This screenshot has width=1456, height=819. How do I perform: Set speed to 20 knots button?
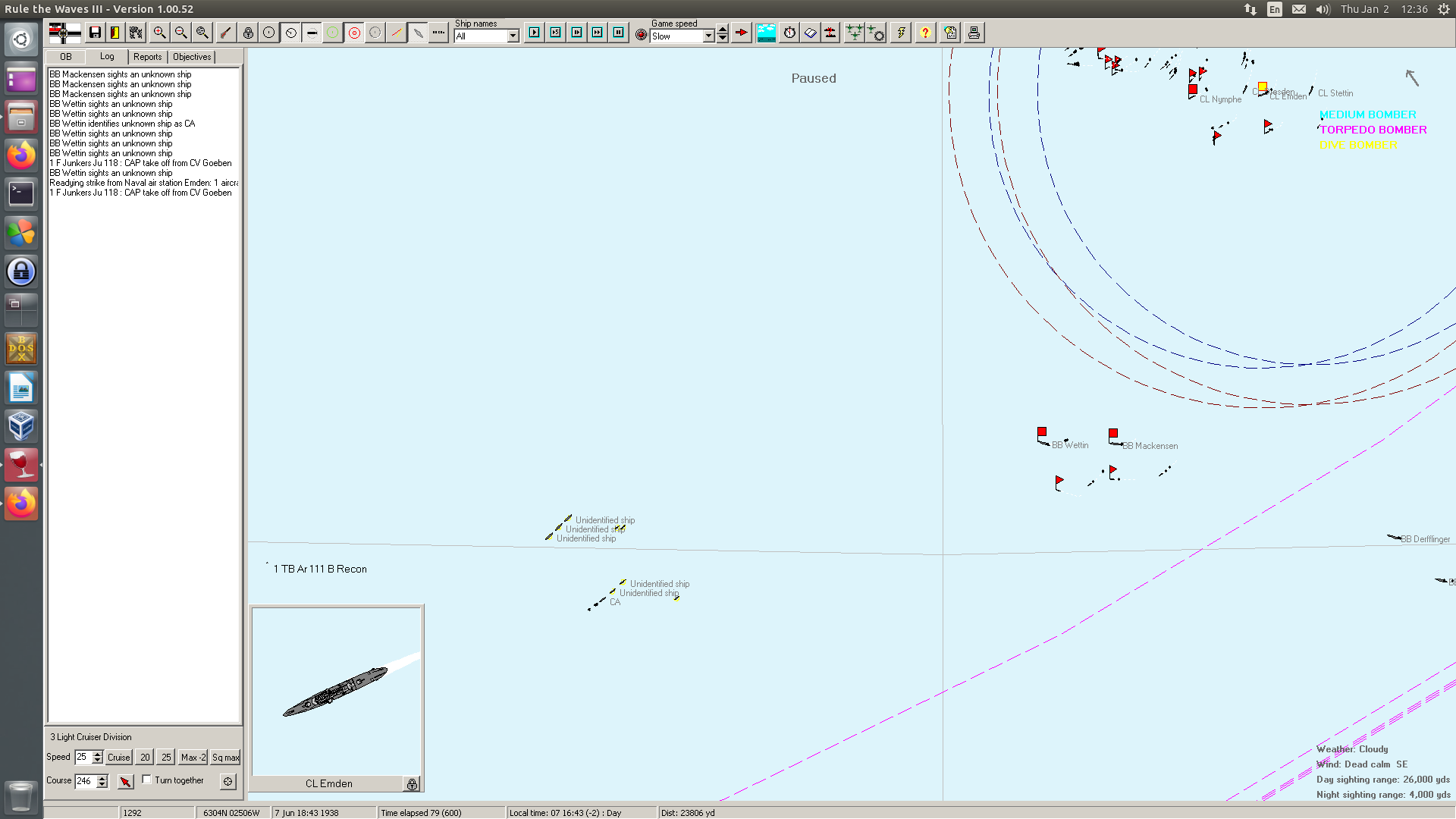[145, 757]
